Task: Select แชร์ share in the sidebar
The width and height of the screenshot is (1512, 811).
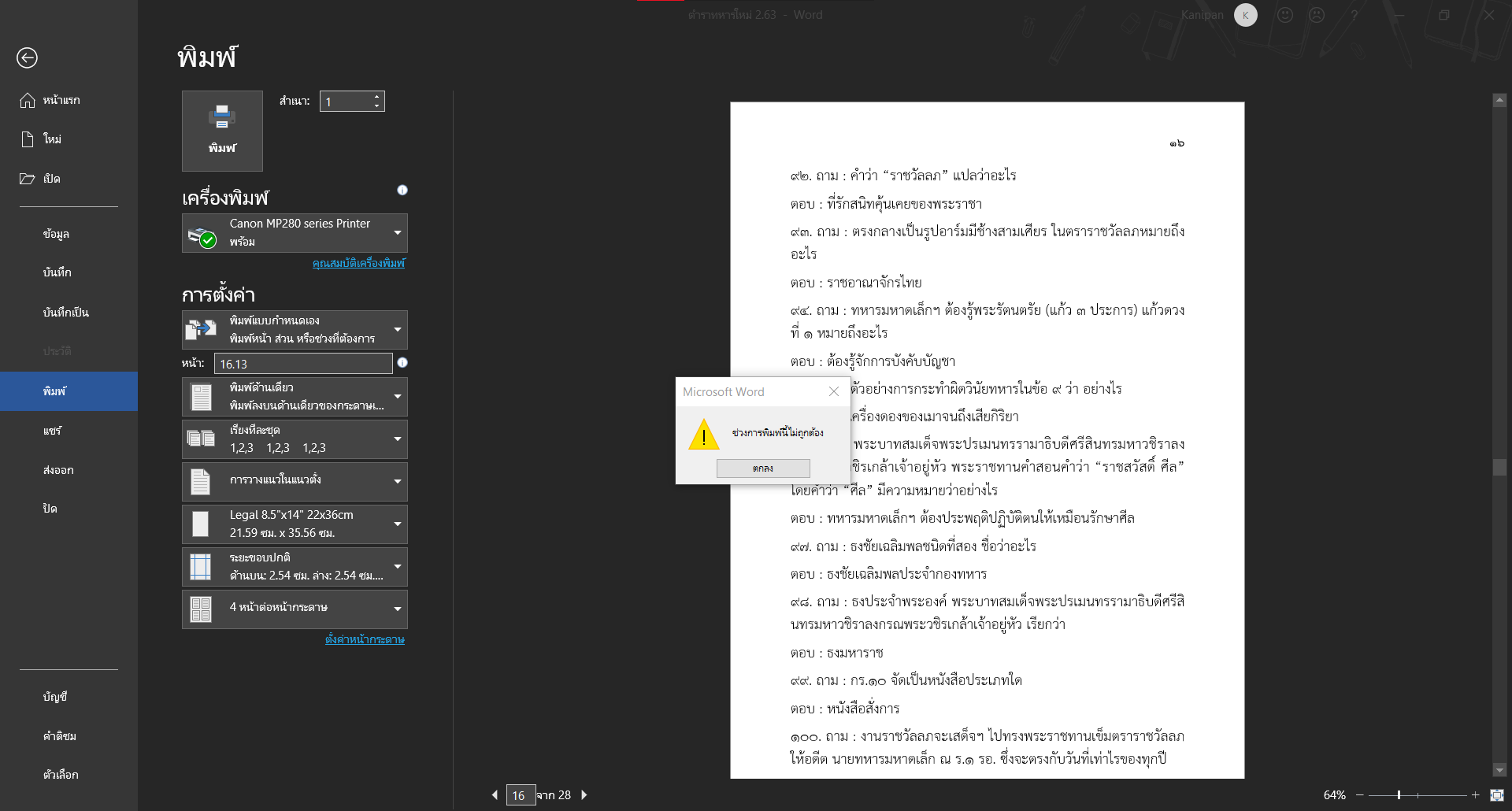Action: pos(69,431)
